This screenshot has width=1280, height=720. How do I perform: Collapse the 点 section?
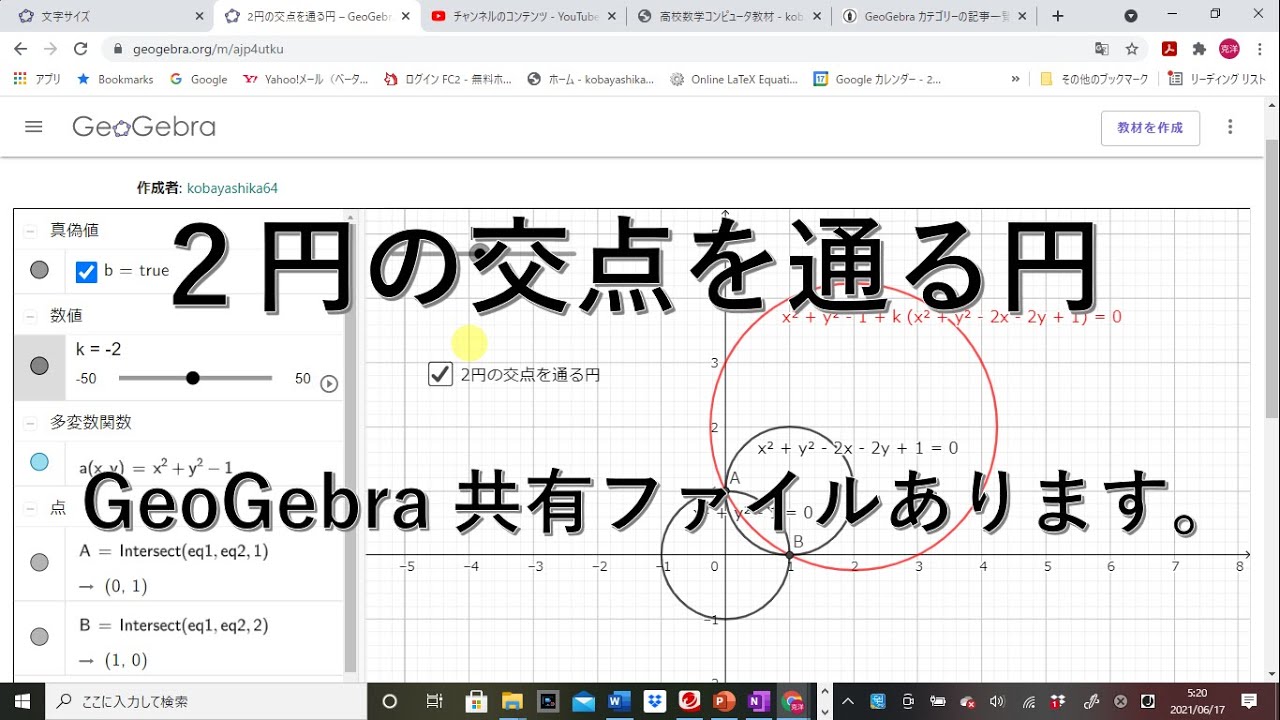(30, 508)
